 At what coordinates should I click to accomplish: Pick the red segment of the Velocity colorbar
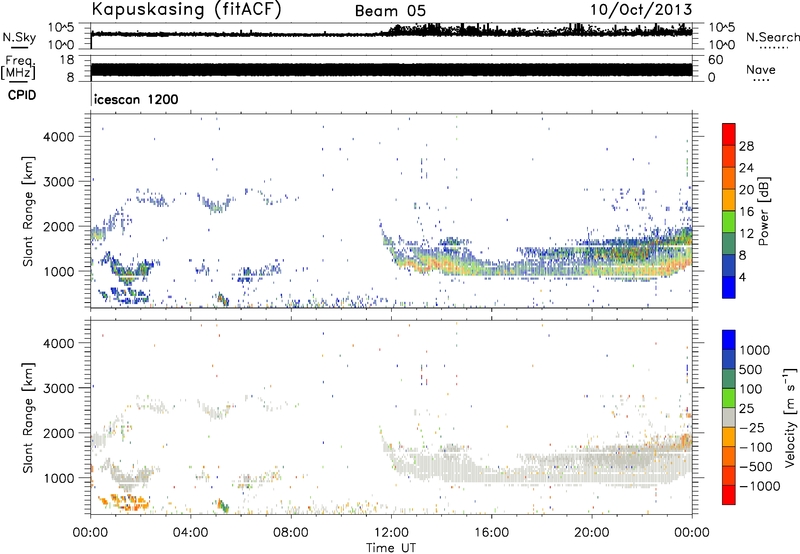[729, 495]
